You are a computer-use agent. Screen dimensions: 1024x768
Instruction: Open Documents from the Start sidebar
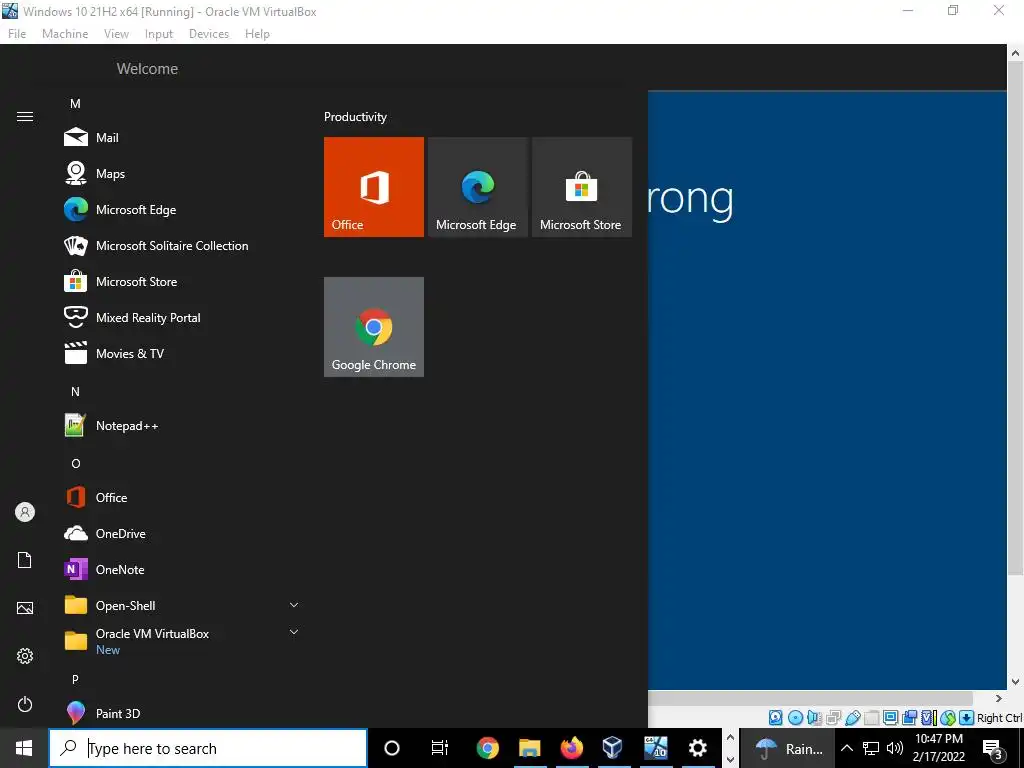coord(25,560)
